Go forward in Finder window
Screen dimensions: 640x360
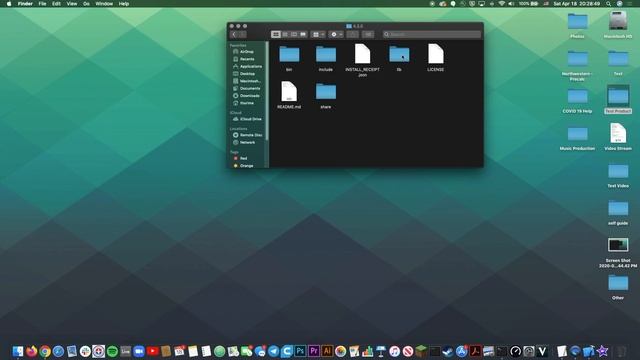(242, 35)
